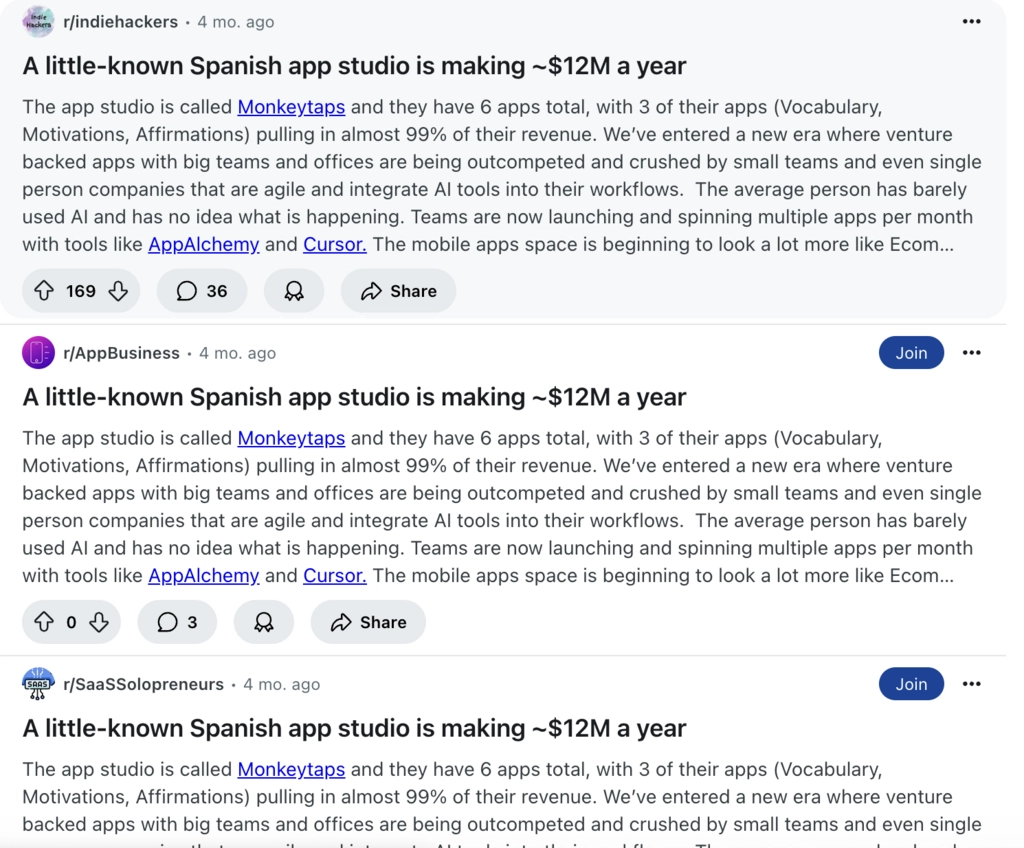Image resolution: width=1024 pixels, height=848 pixels.
Task: Open the Monkeytaps link in r/indiehackers post
Action: pyautogui.click(x=291, y=106)
